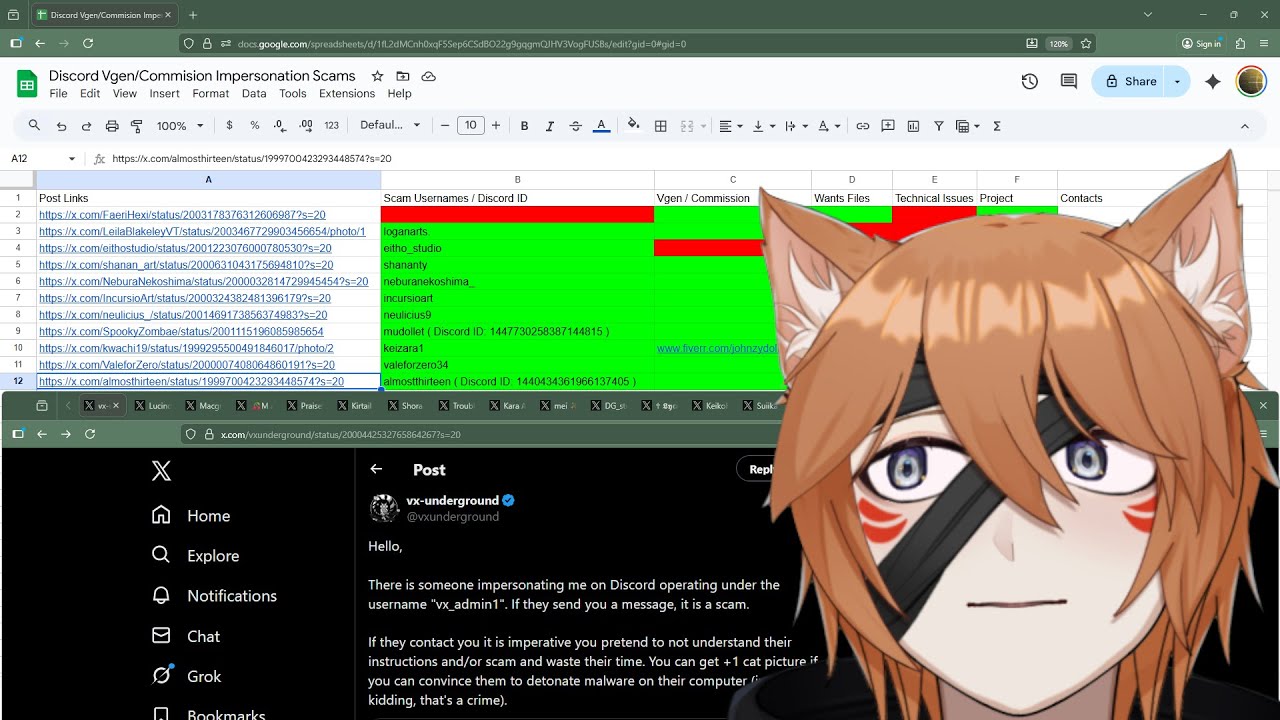Insert a comment from the toolbar
This screenshot has height=720, width=1280.
point(888,126)
